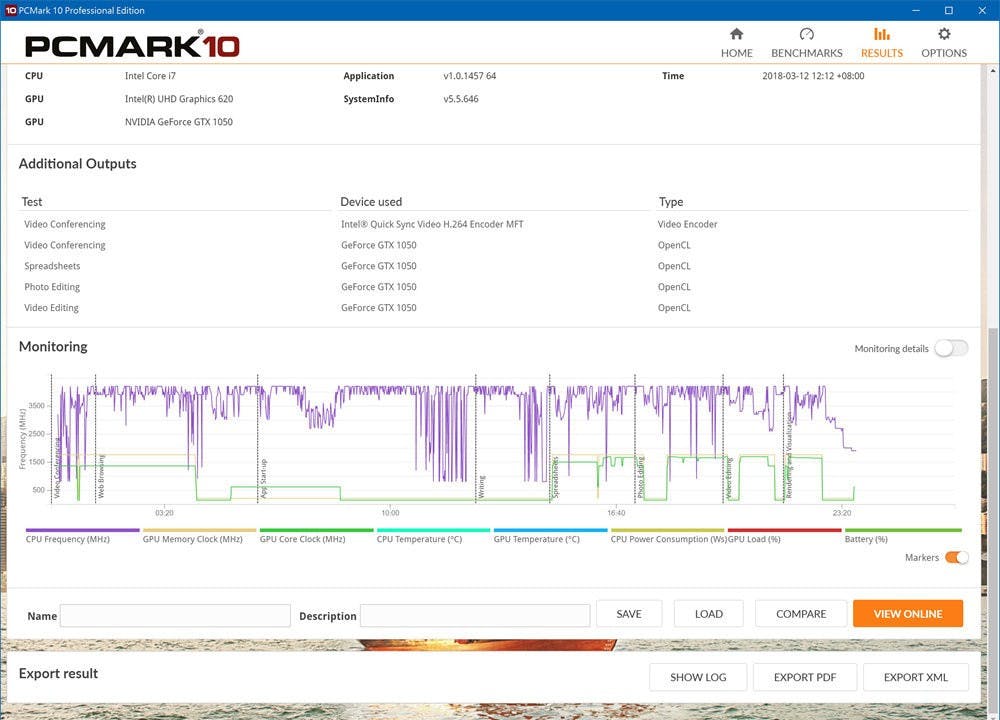The width and height of the screenshot is (1000, 720).
Task: Go to the HOME tab label
Action: [737, 53]
